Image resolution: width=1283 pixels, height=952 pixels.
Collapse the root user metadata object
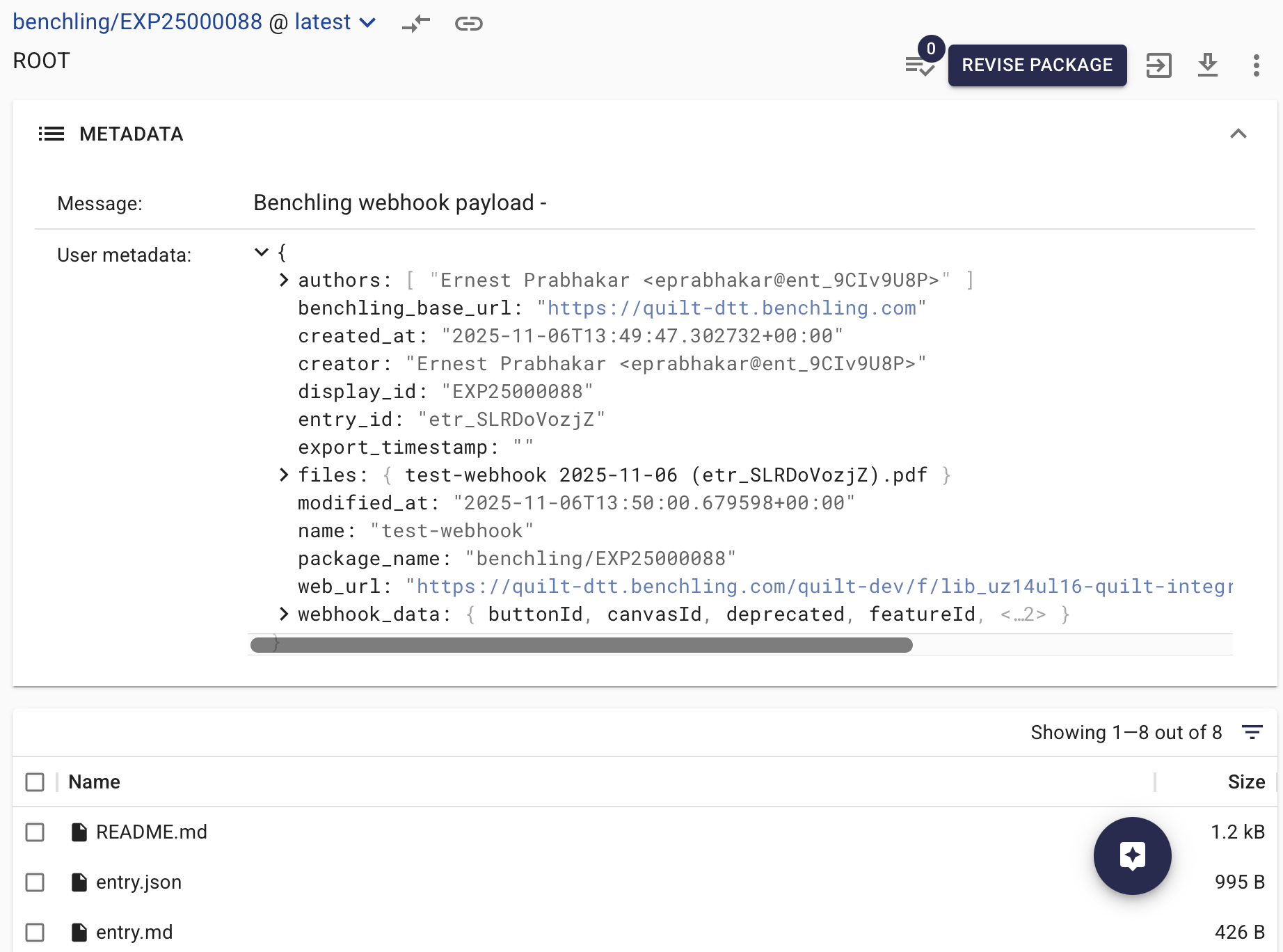[x=262, y=252]
